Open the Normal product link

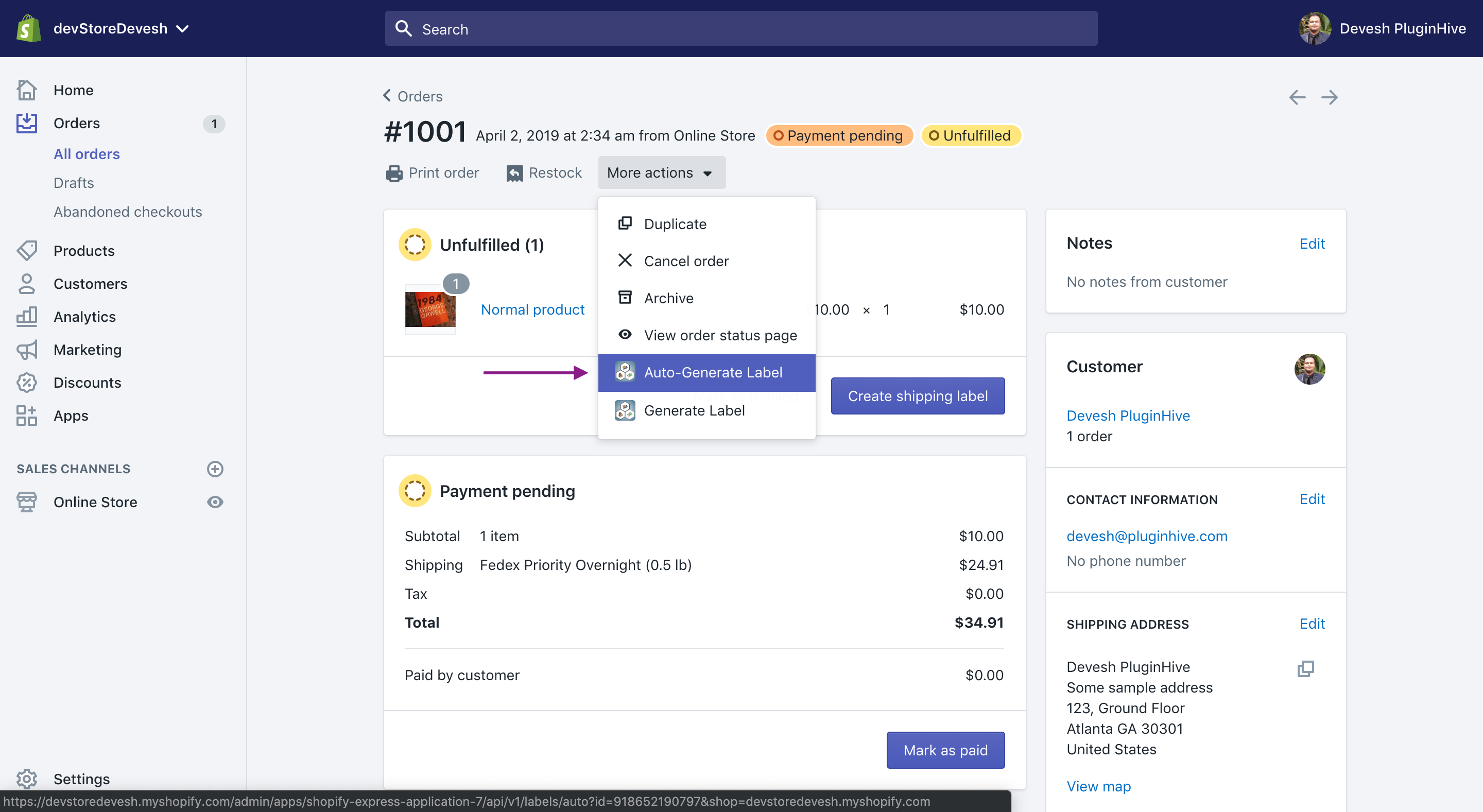pyautogui.click(x=532, y=309)
